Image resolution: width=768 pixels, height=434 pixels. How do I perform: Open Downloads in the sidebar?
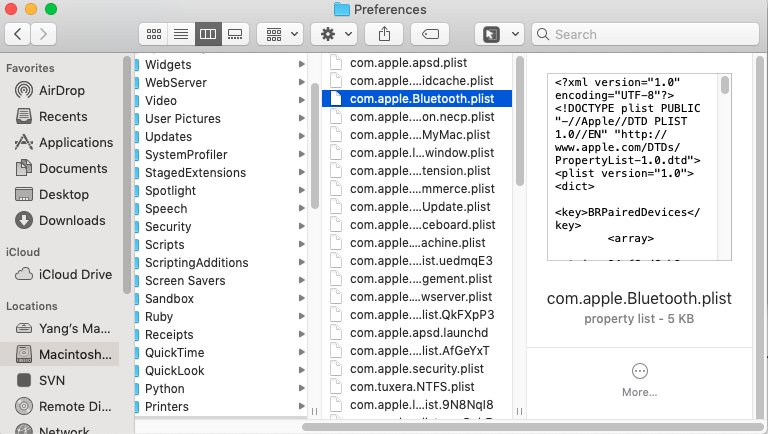click(x=61, y=220)
